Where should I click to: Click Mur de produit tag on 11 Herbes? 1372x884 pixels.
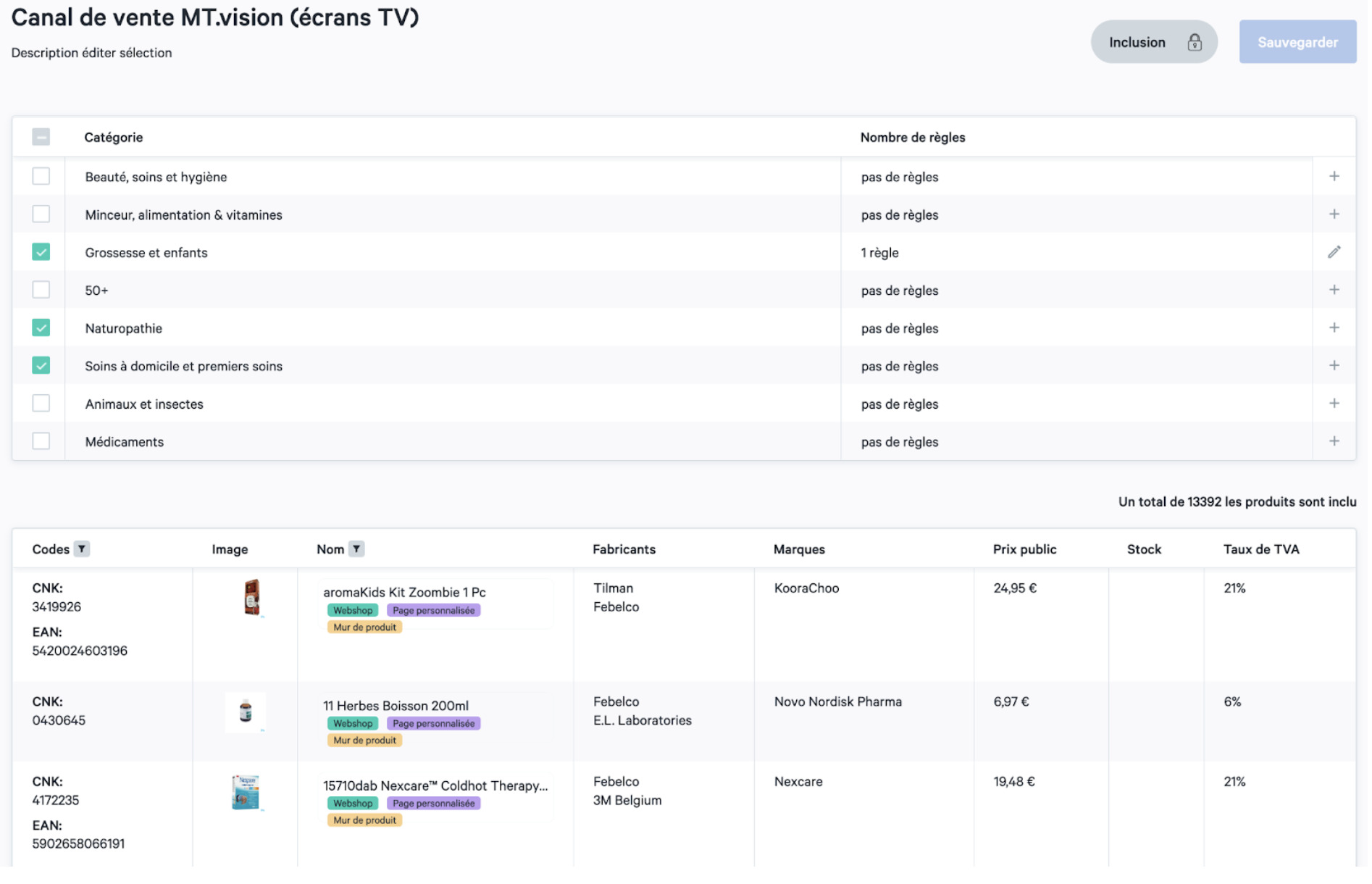click(364, 740)
